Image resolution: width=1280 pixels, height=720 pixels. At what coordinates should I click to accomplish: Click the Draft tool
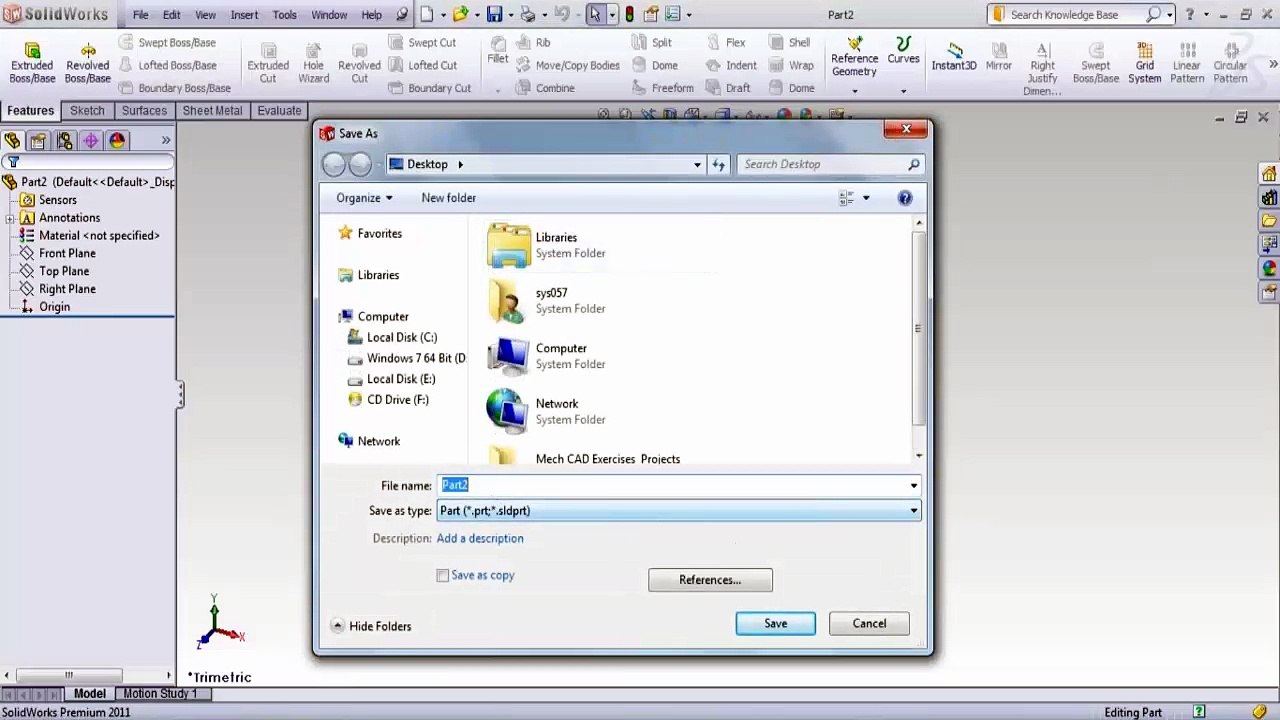pos(727,88)
